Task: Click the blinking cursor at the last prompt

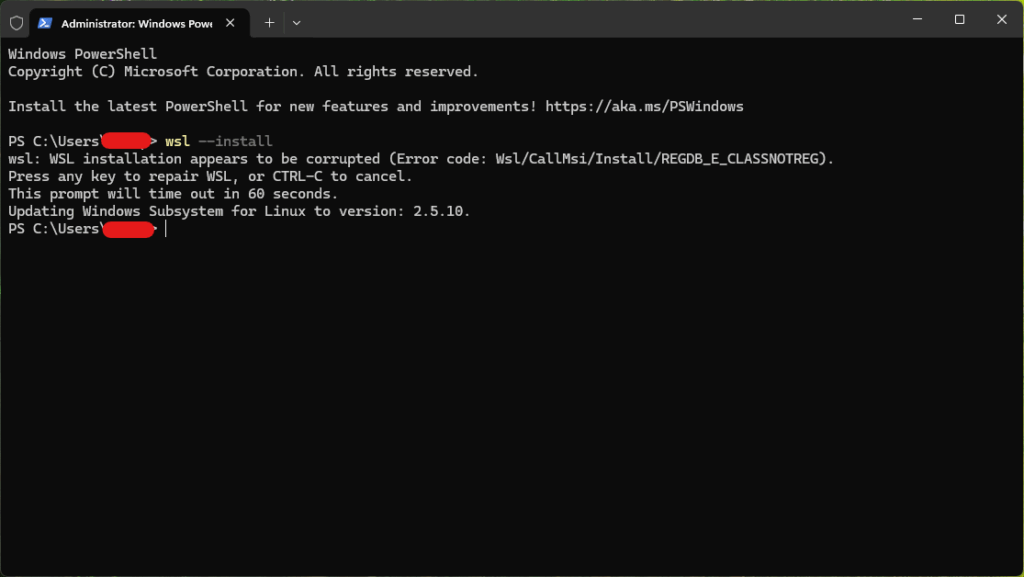Action: (166, 228)
